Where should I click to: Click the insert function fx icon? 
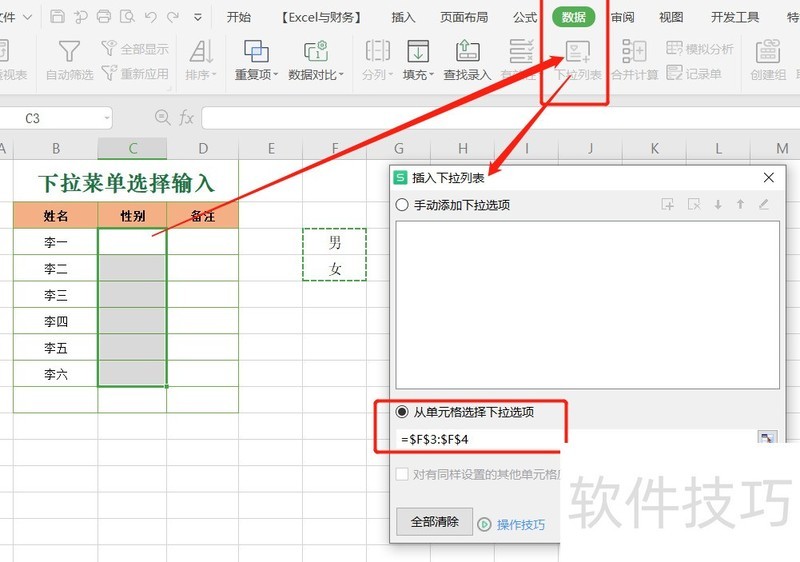(x=186, y=118)
